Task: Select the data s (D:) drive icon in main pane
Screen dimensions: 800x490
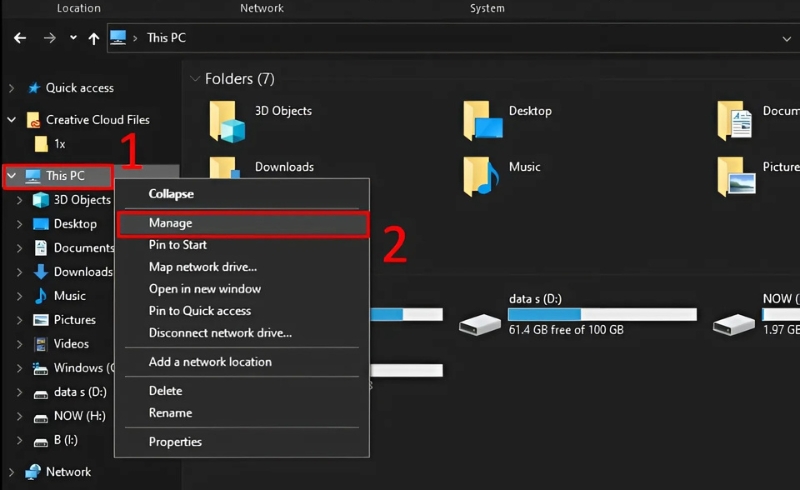Action: 480,325
